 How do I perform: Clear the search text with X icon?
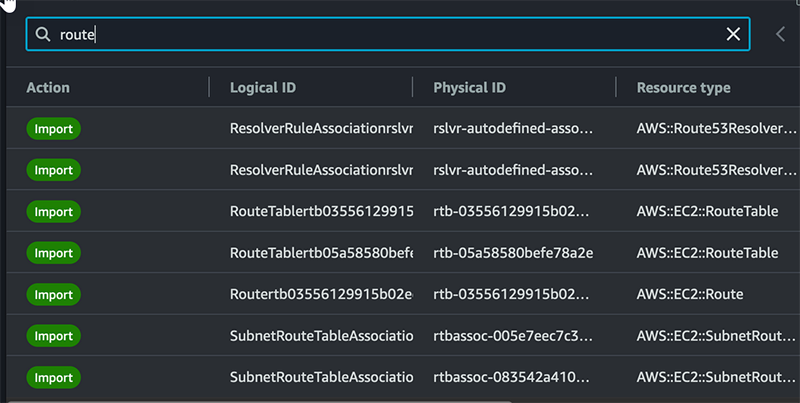733,34
